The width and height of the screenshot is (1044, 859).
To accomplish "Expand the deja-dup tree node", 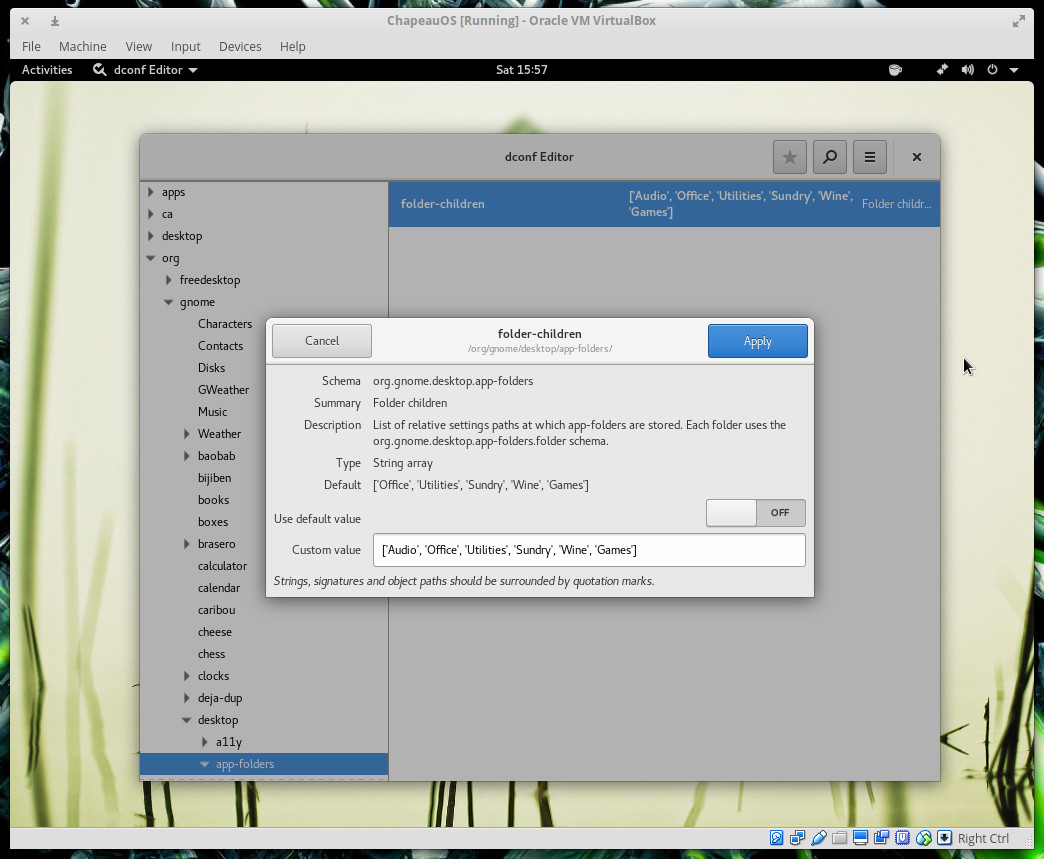I will [x=187, y=697].
